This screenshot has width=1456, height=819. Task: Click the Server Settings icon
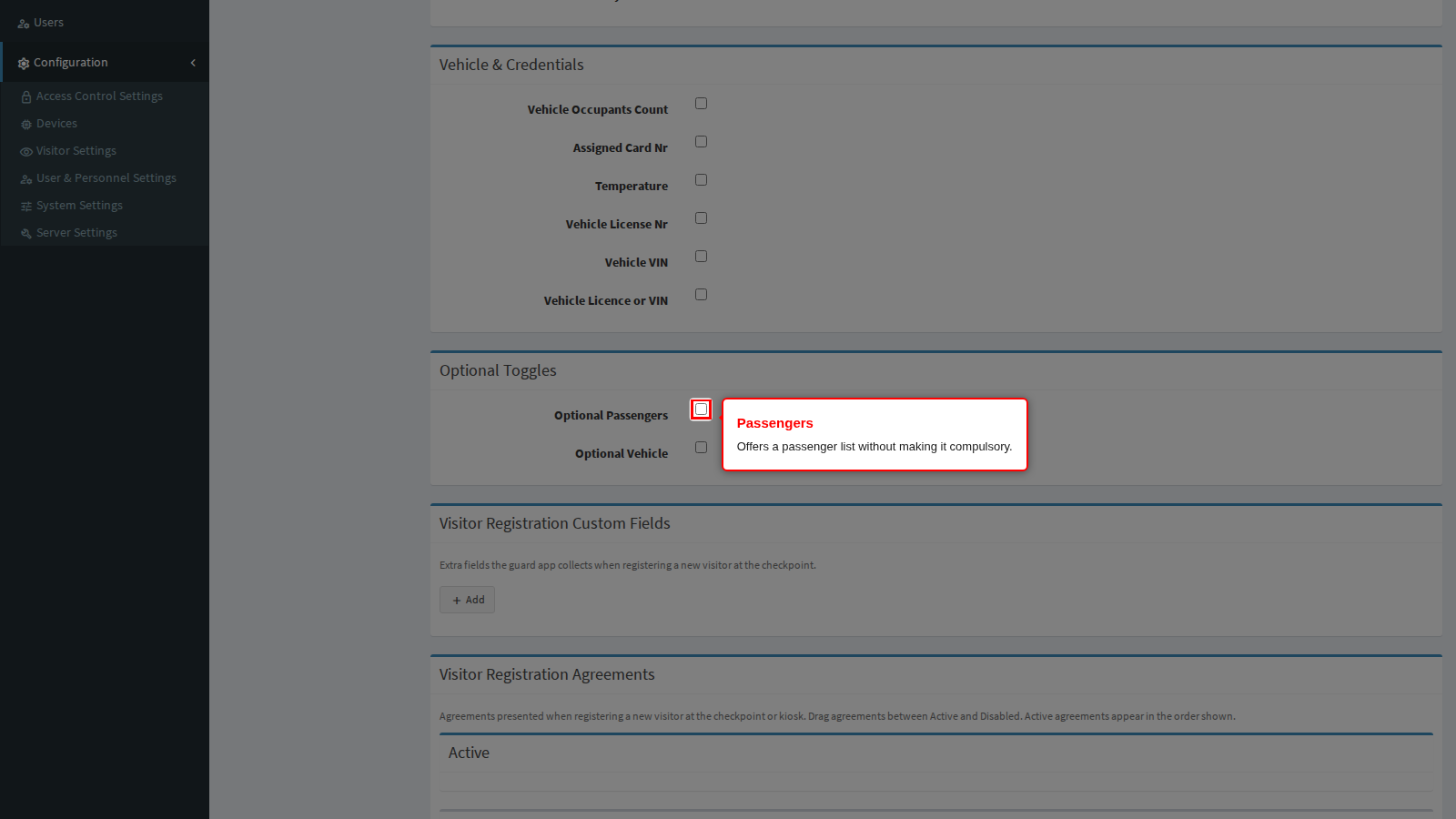pos(26,233)
